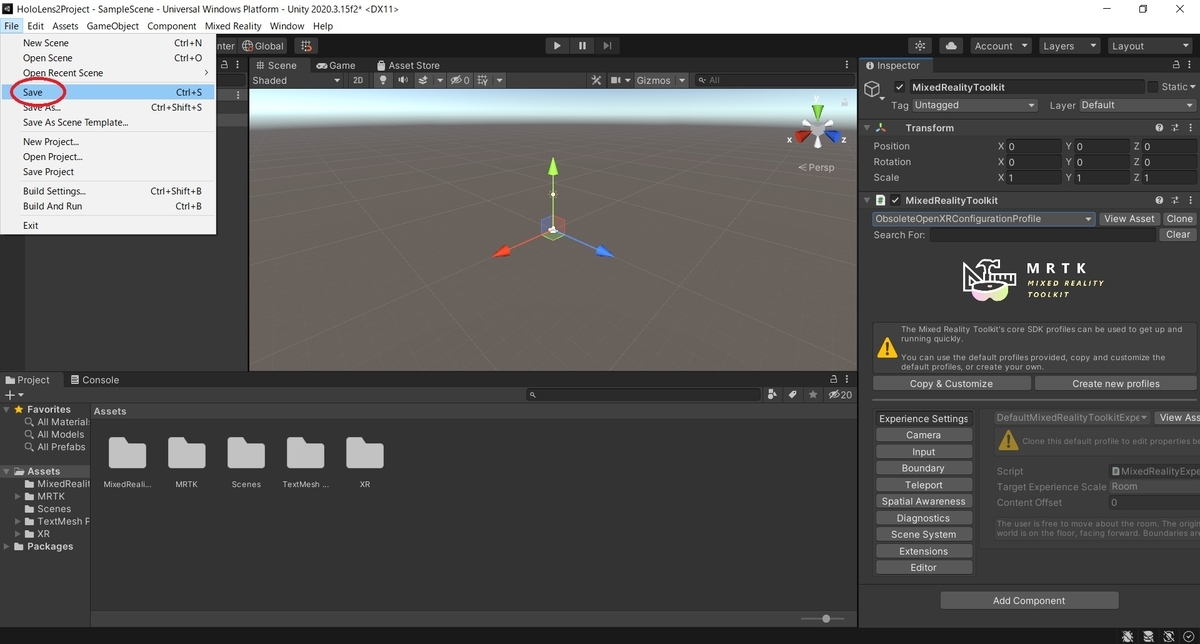Open Transform presets icon

point(1175,128)
